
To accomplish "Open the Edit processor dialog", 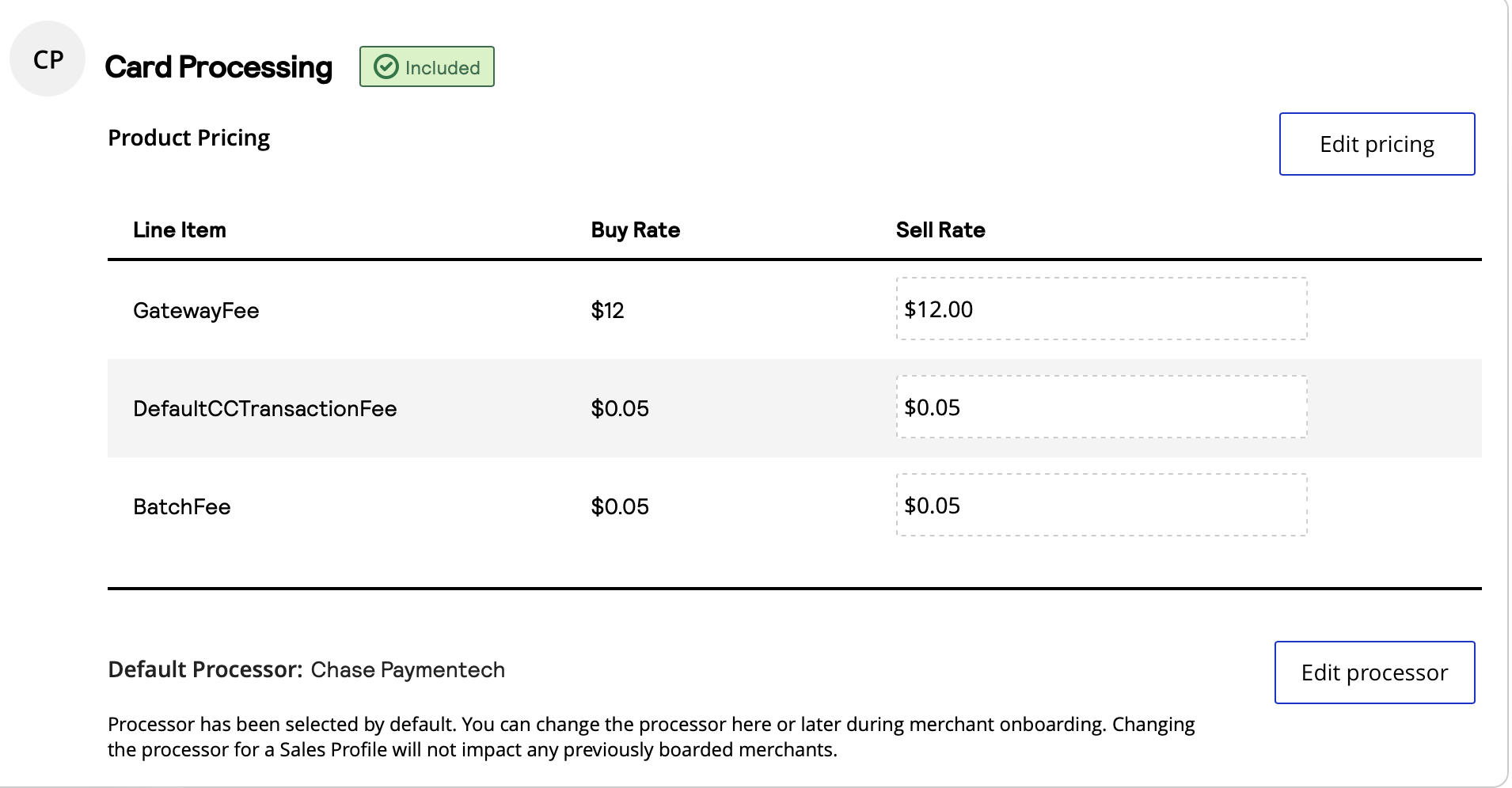I will pyautogui.click(x=1373, y=672).
